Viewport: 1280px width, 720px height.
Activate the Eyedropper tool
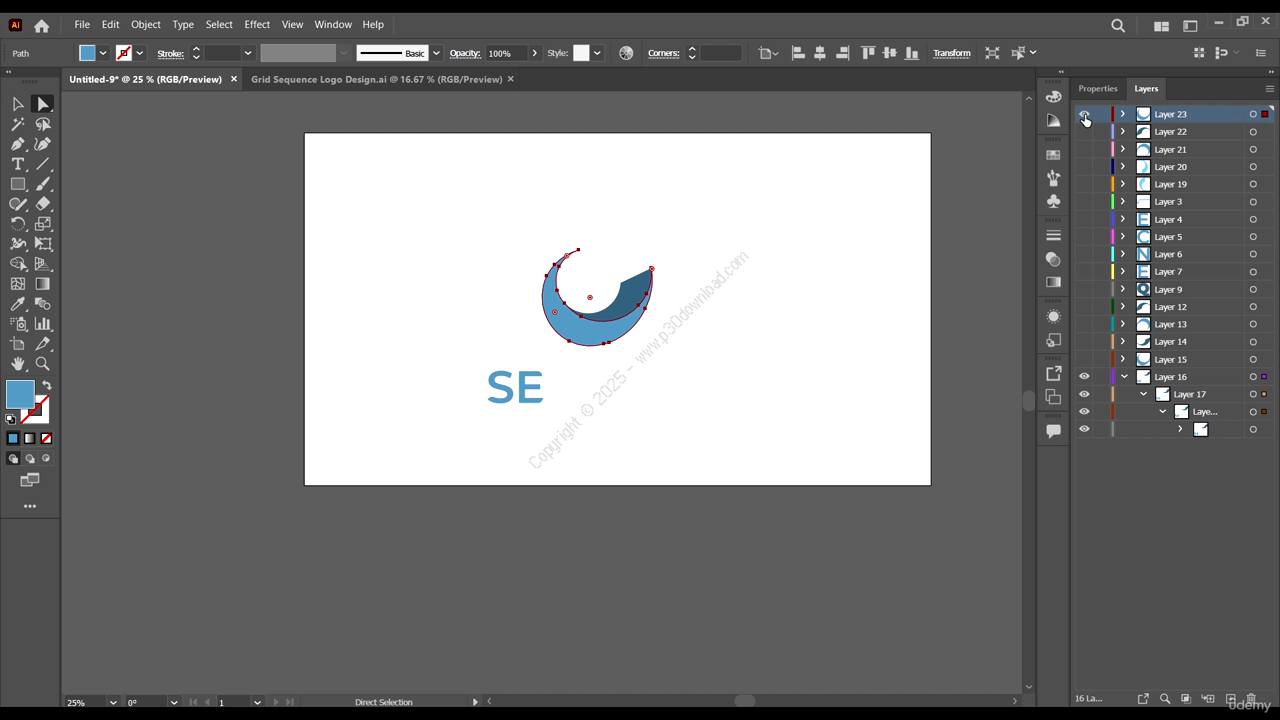coord(18,304)
